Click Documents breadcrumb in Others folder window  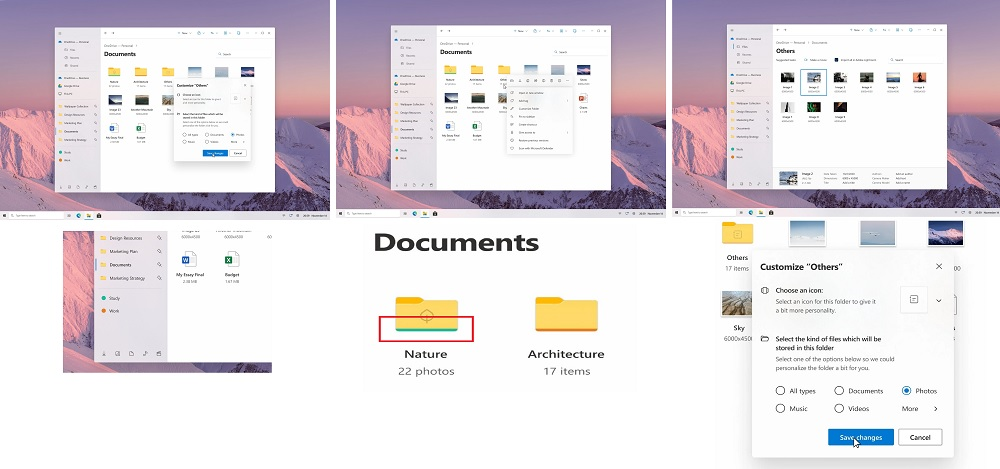point(819,42)
